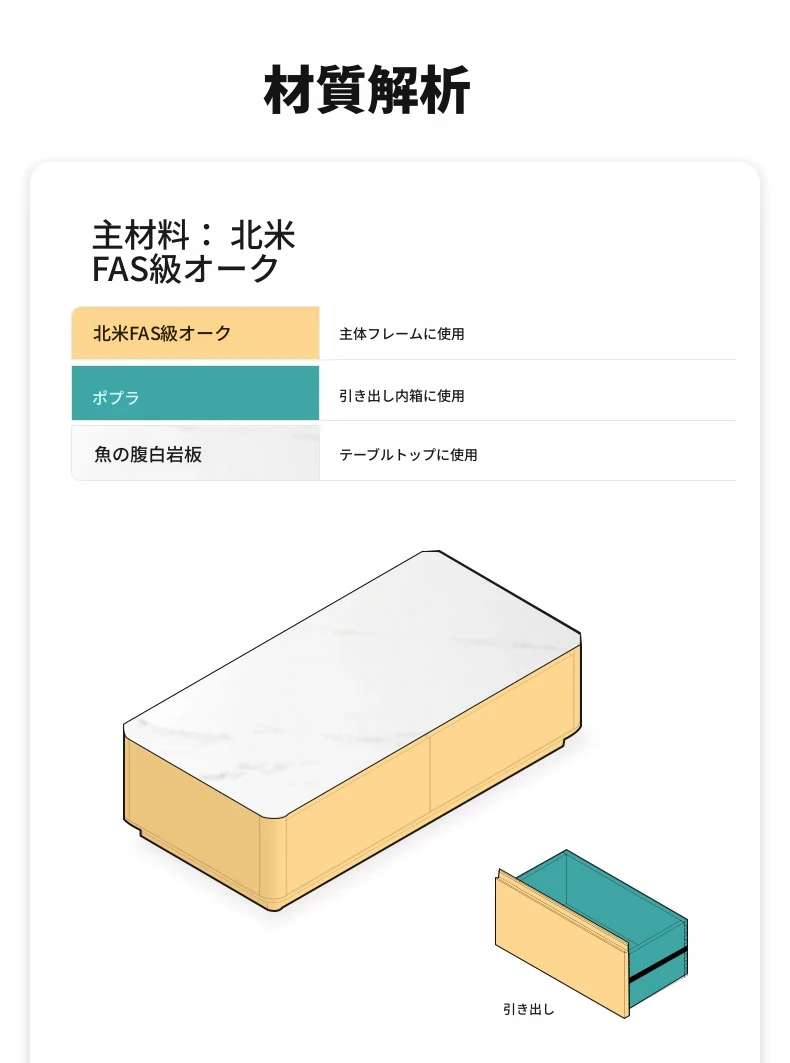Click the yellow front panel of the drawer
This screenshot has width=790, height=1063.
[x=563, y=946]
